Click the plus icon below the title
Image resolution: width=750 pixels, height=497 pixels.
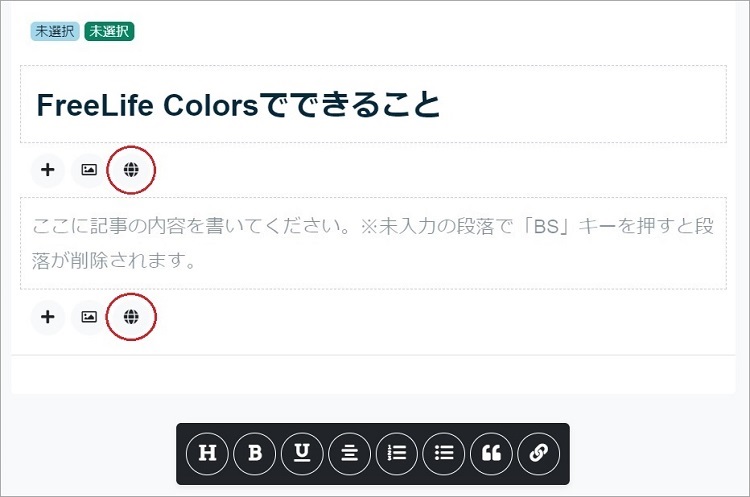coord(47,170)
